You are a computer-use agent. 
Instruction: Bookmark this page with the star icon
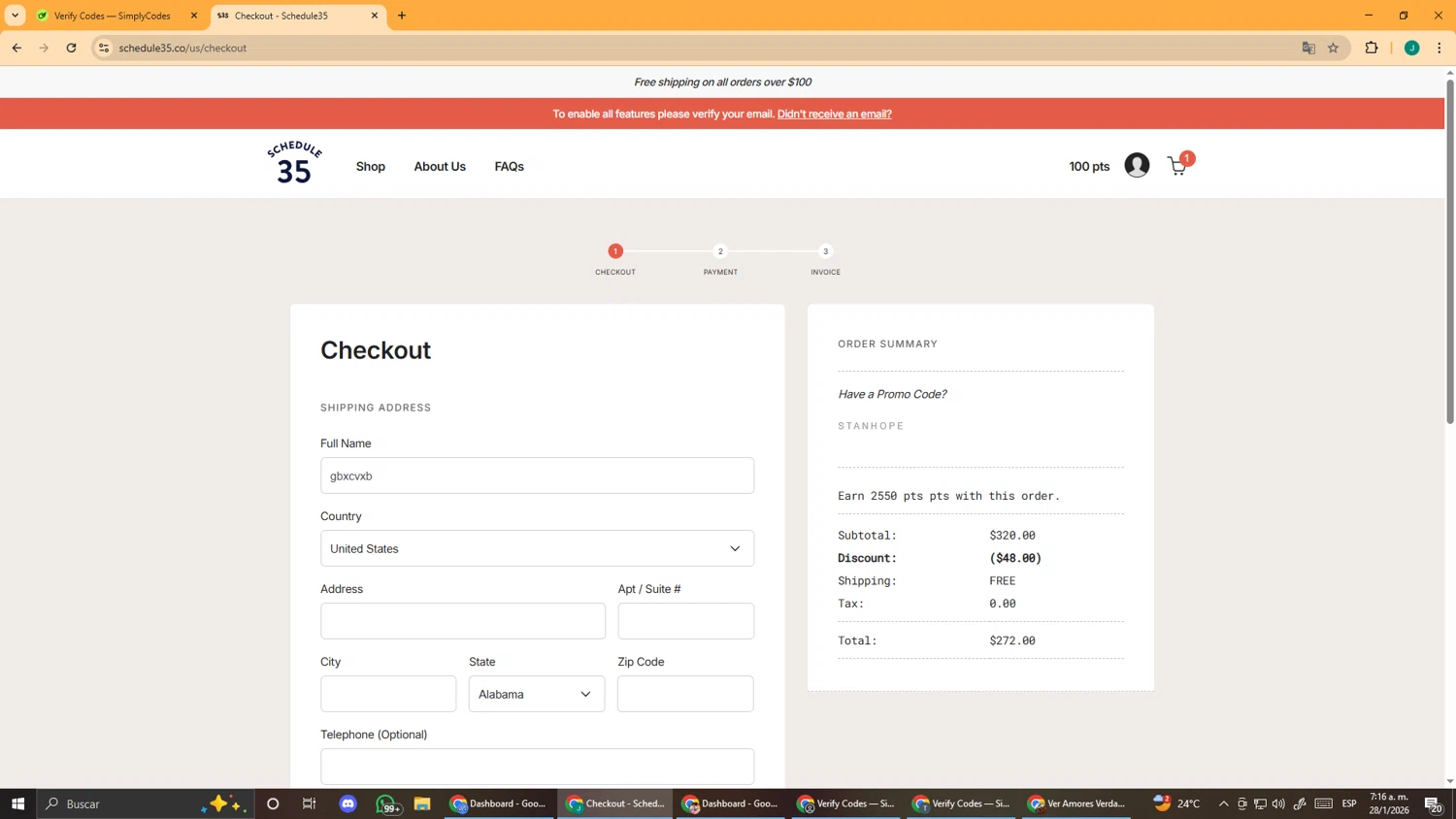pyautogui.click(x=1333, y=48)
